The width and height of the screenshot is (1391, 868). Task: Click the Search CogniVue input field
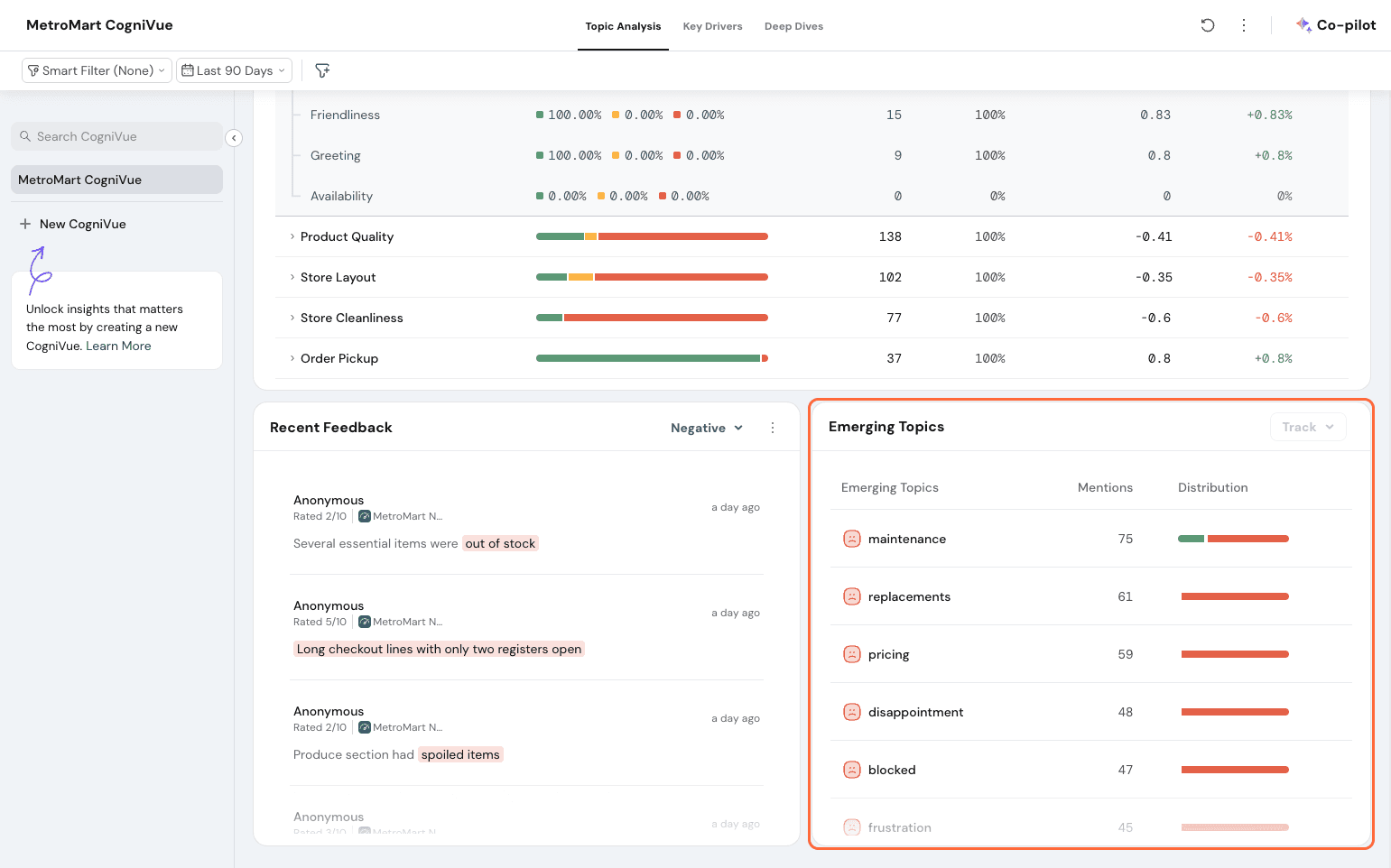click(x=117, y=136)
